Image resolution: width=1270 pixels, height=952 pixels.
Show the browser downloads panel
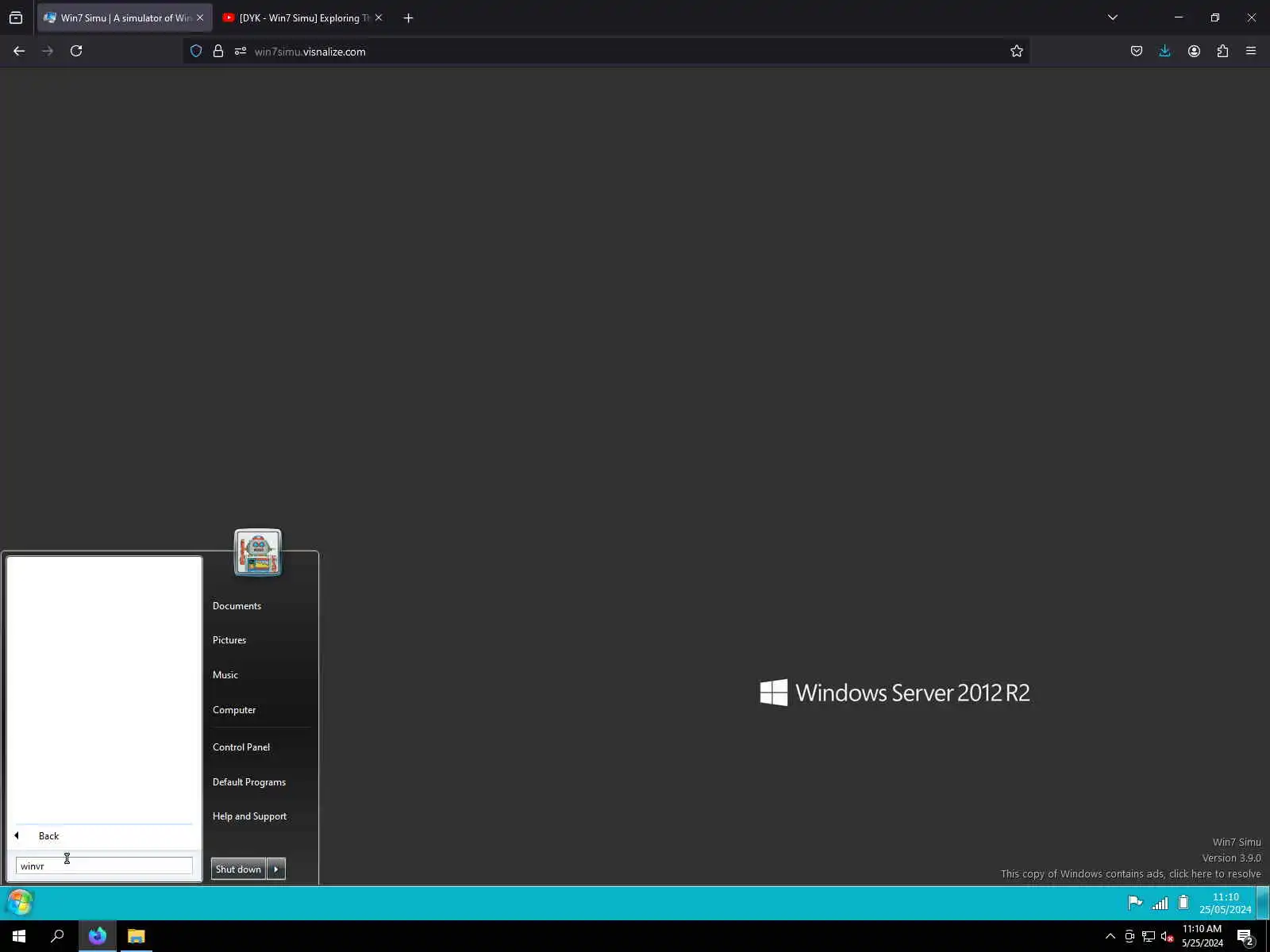(x=1164, y=51)
